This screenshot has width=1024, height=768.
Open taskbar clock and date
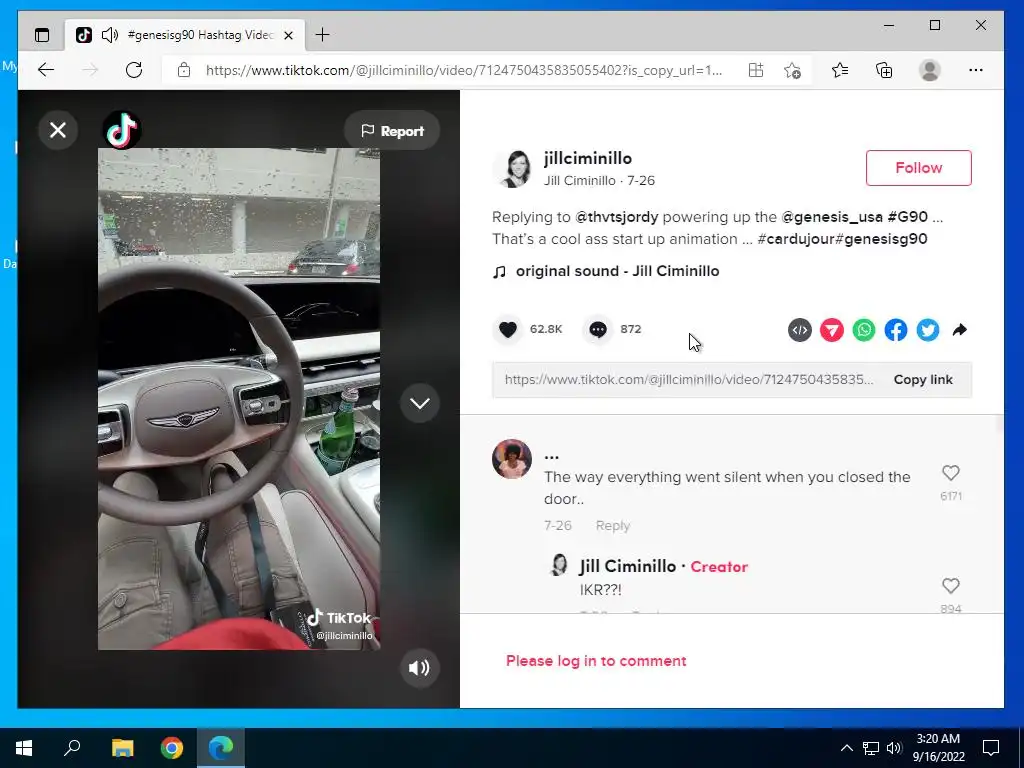(x=938, y=748)
